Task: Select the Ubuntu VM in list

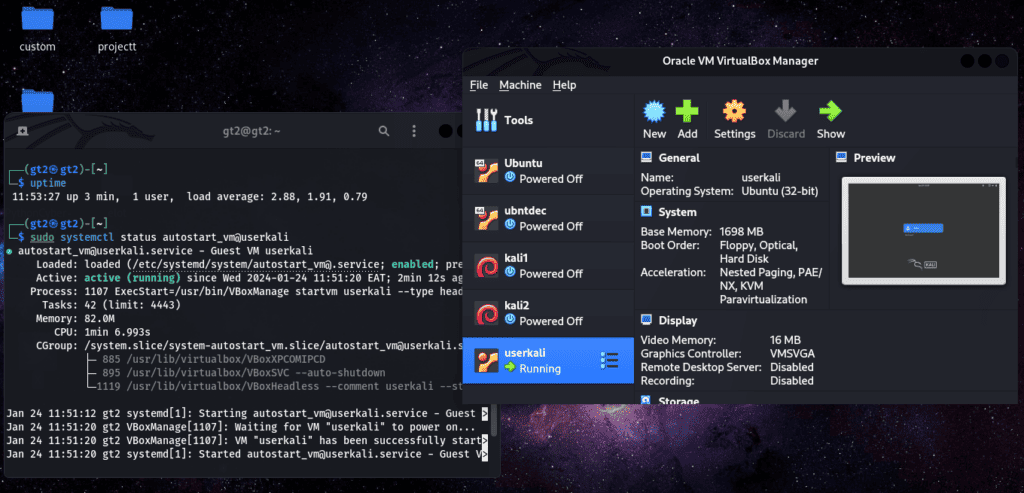Action: 548,171
